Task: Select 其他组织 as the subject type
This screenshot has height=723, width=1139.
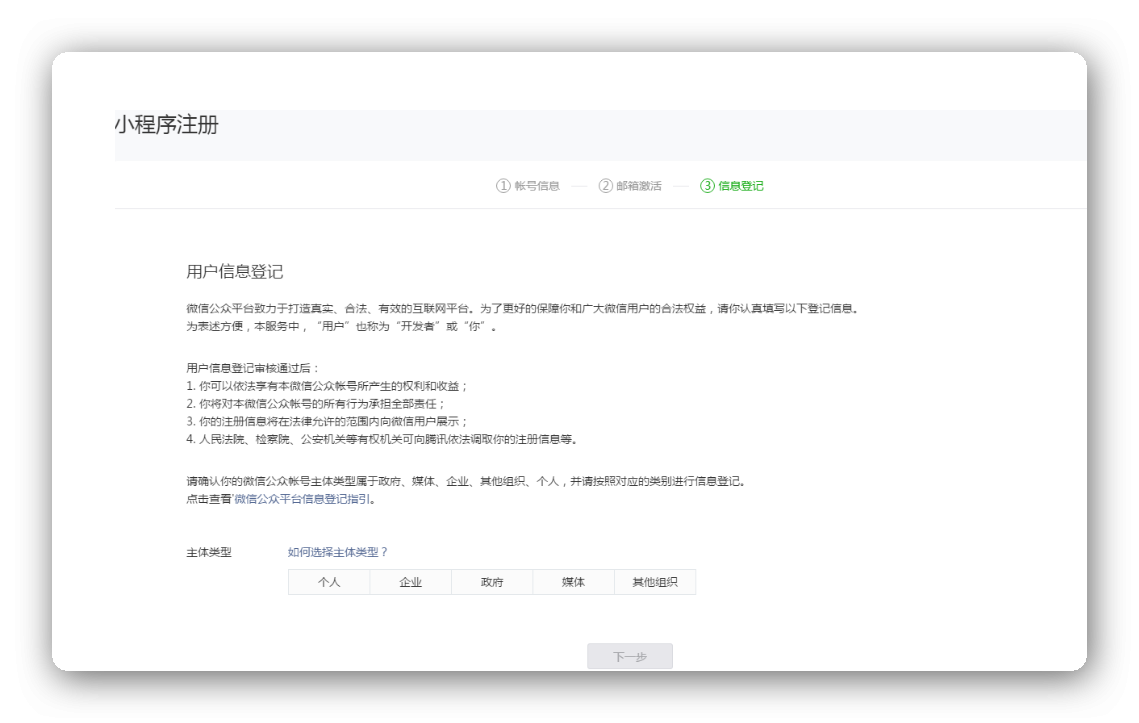Action: (655, 582)
